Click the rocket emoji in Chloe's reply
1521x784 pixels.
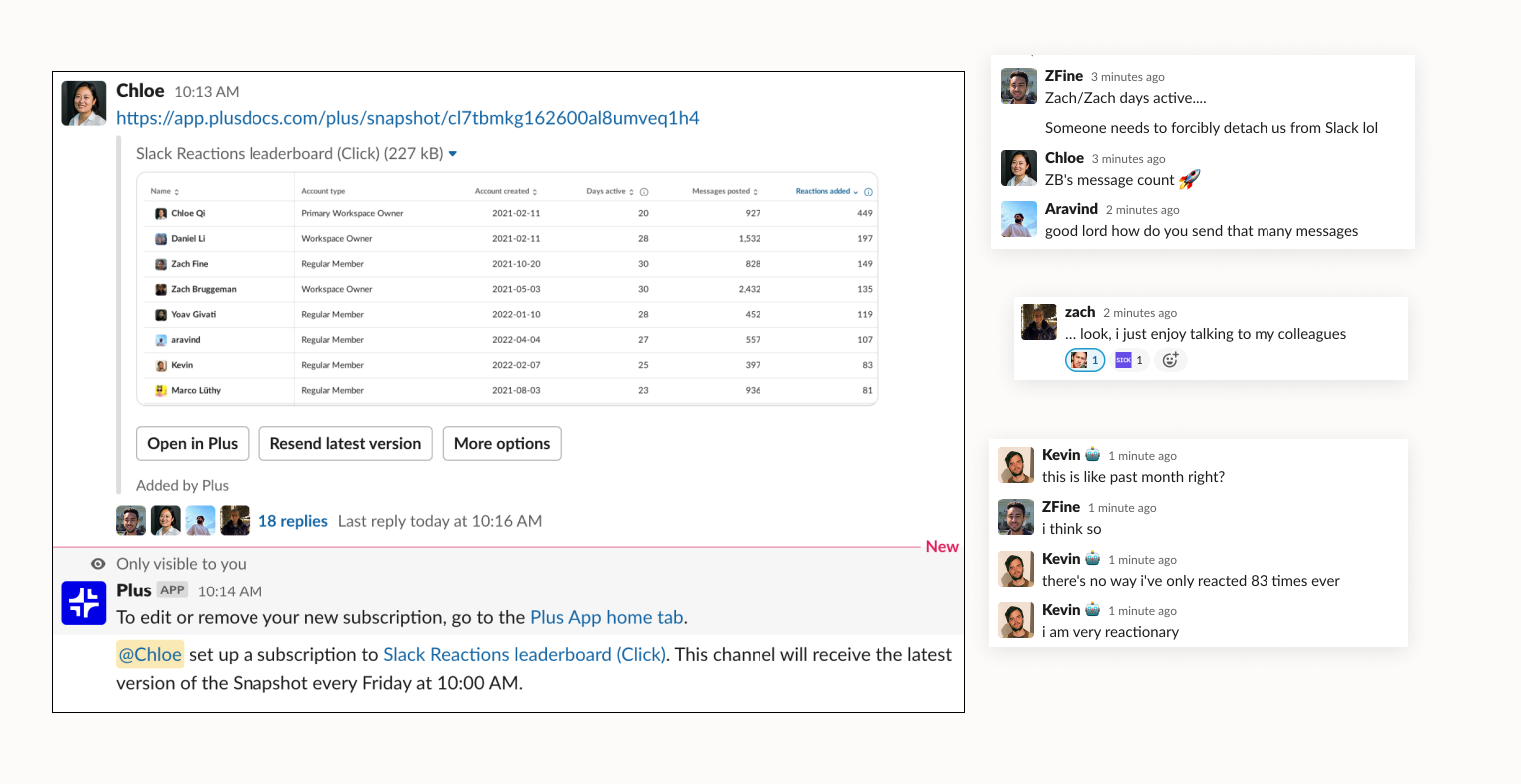tap(1189, 180)
